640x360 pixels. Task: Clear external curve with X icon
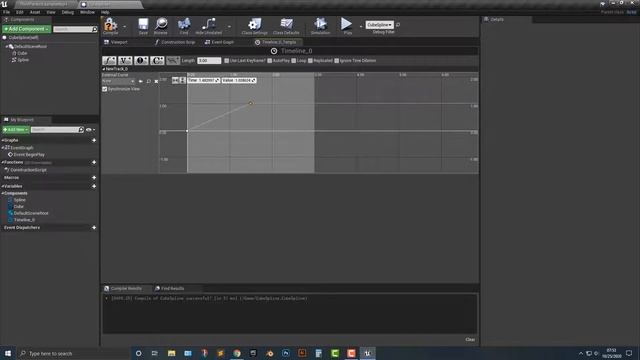point(156,81)
